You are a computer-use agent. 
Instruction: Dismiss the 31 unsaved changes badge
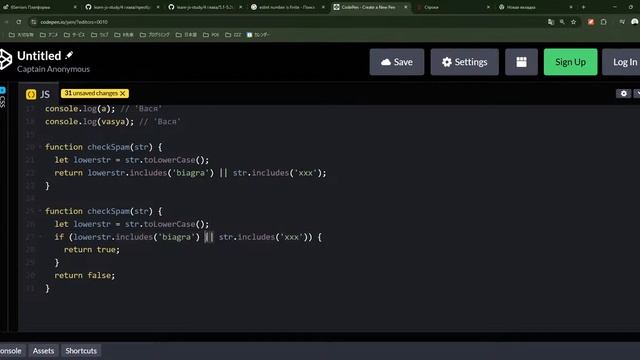[x=122, y=93]
